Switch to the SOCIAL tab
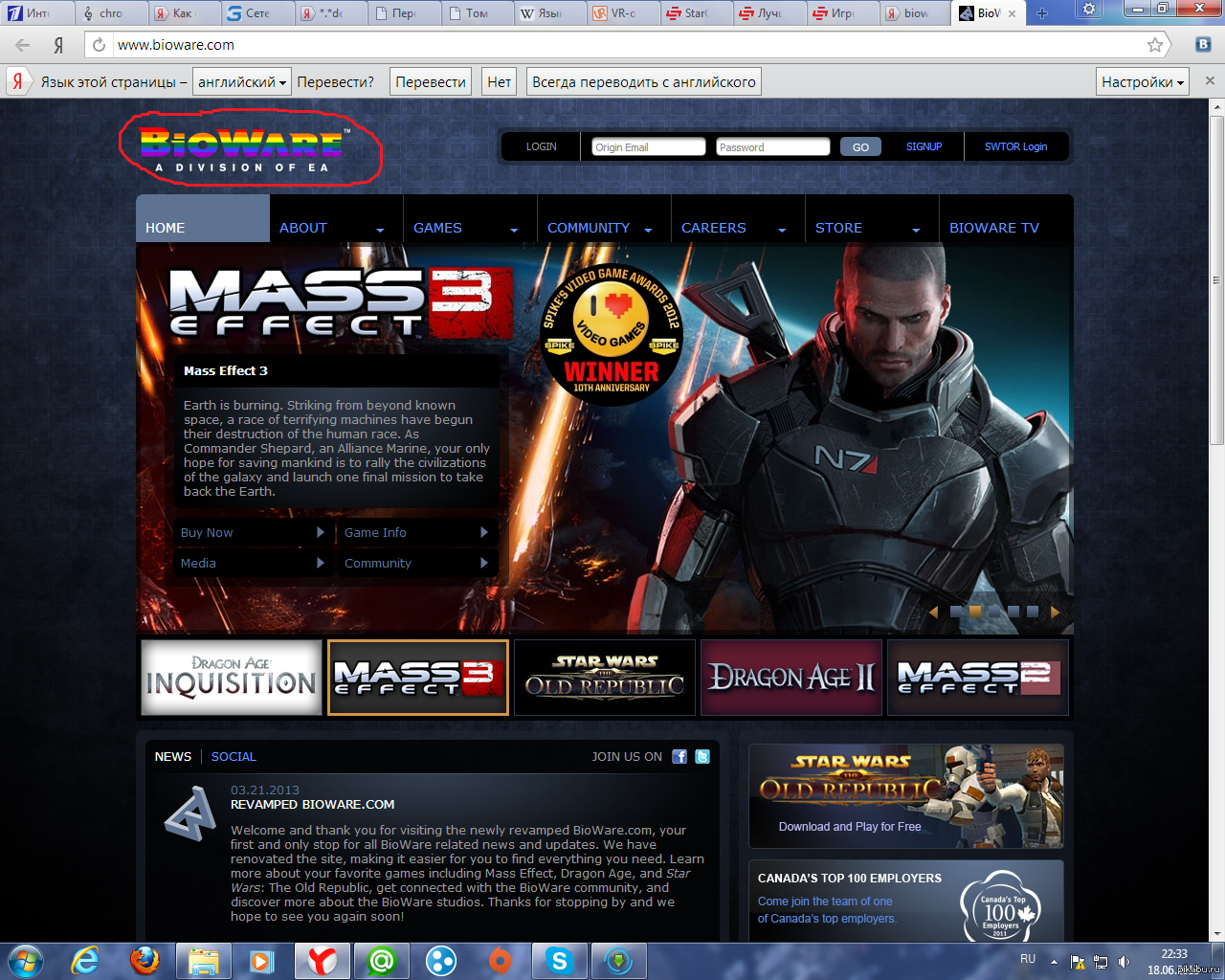The image size is (1225, 980). [x=234, y=756]
